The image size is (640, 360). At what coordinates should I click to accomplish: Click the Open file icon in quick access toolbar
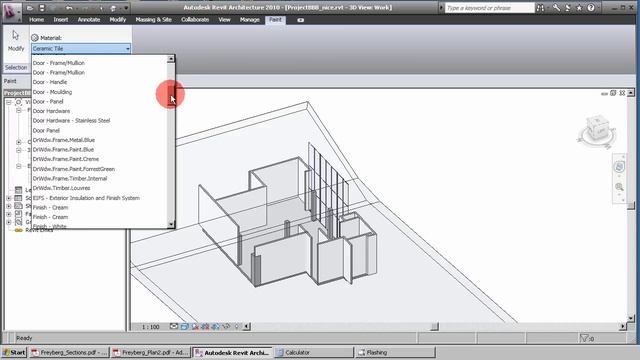pos(30,8)
